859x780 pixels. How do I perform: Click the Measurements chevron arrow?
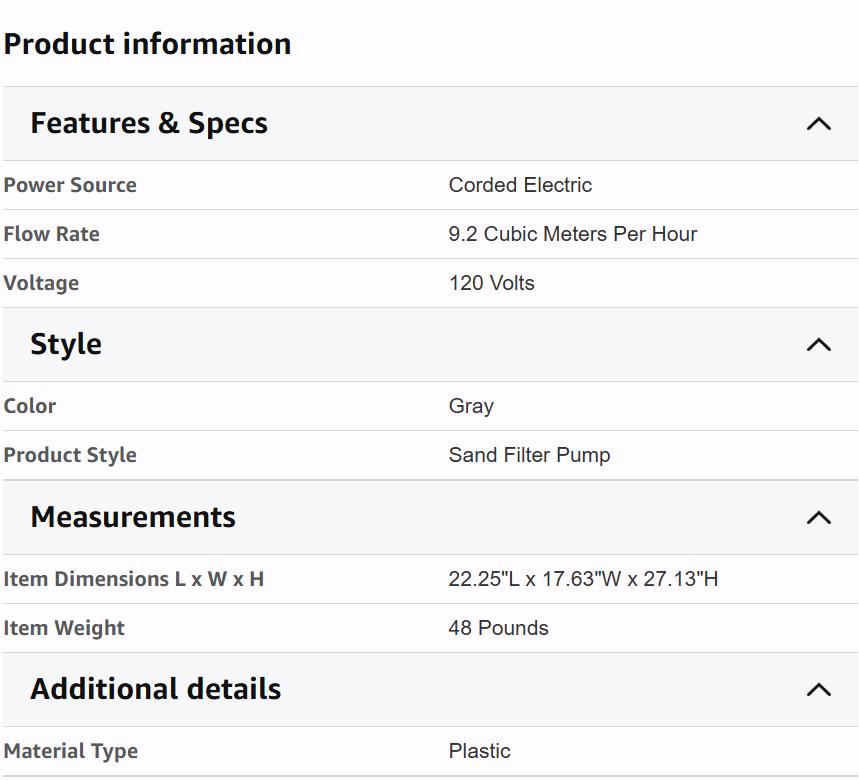(x=819, y=518)
